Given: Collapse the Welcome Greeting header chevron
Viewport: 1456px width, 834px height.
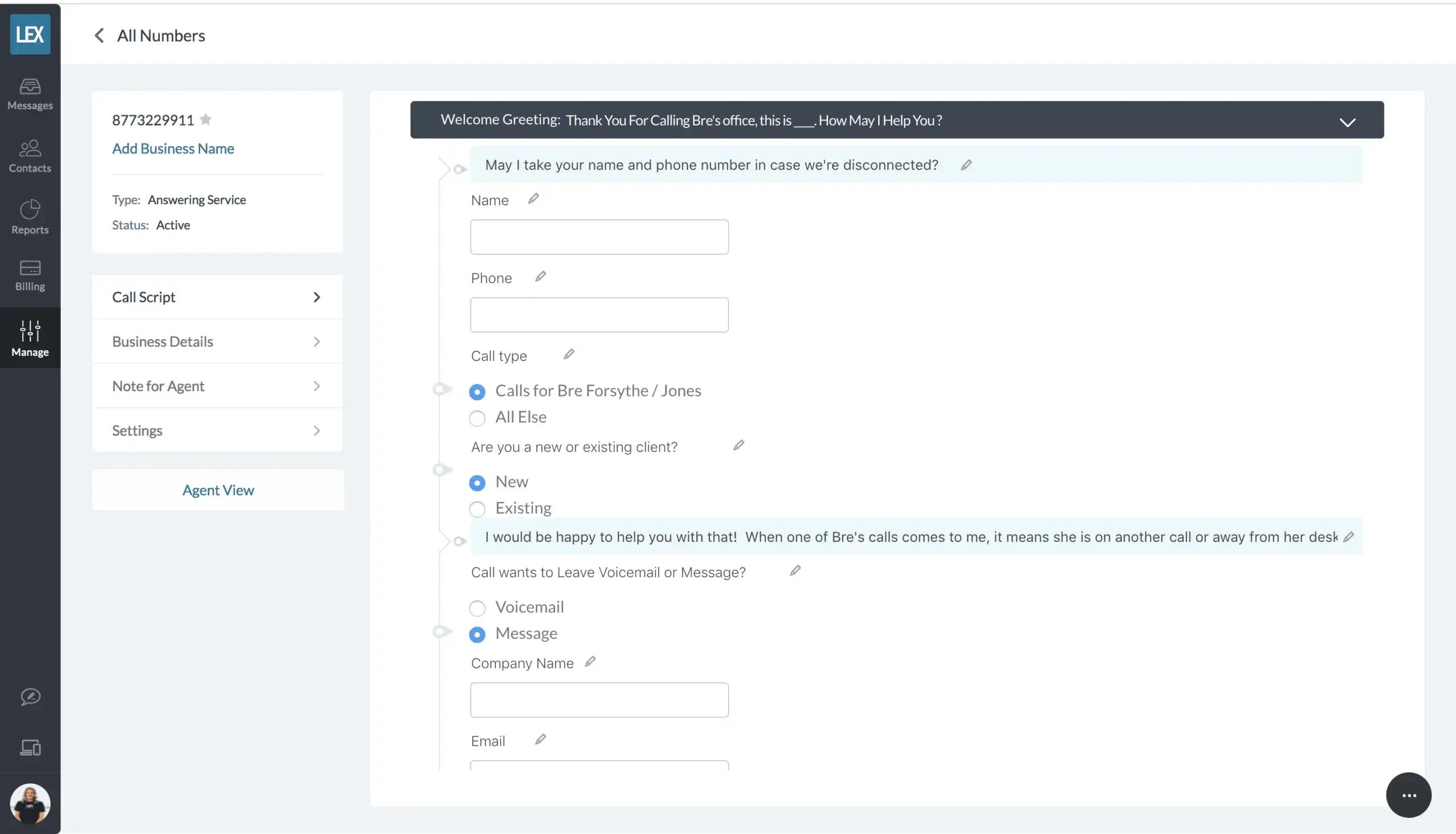Looking at the screenshot, I should 1347,122.
